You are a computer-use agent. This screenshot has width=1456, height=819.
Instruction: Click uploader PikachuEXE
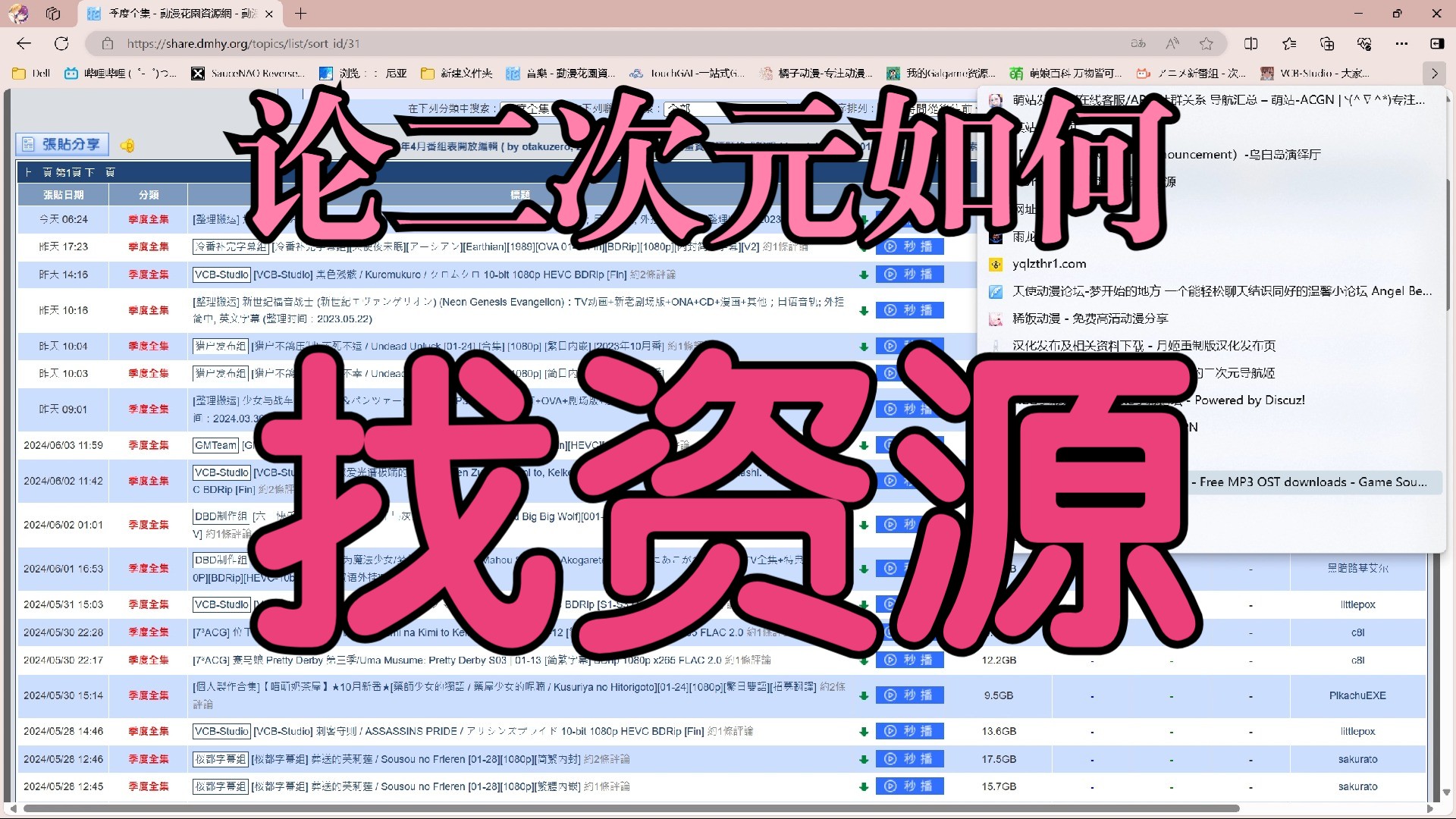click(1357, 695)
